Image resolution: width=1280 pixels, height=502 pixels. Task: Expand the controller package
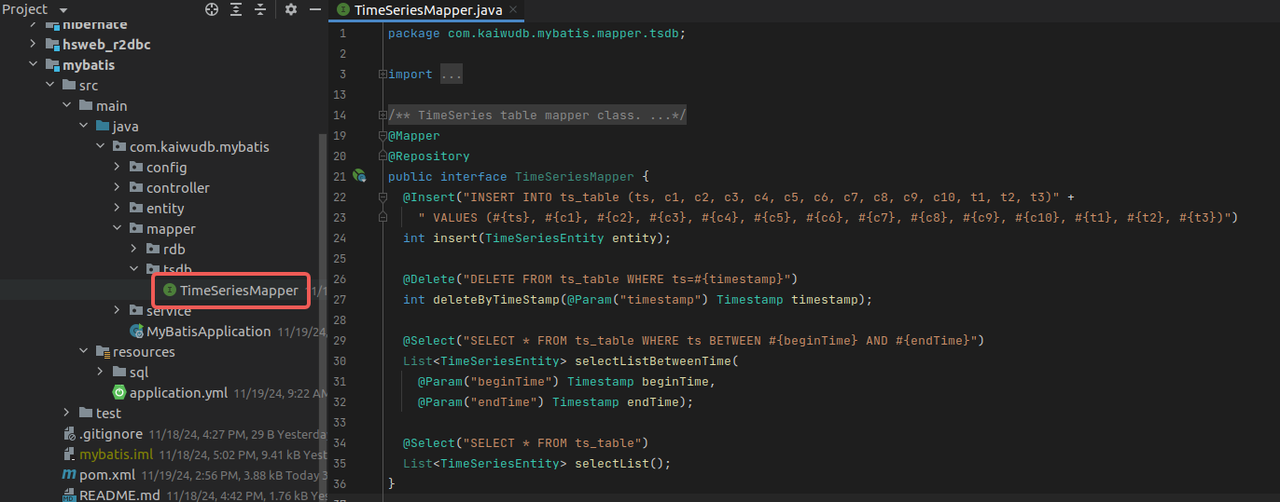117,188
